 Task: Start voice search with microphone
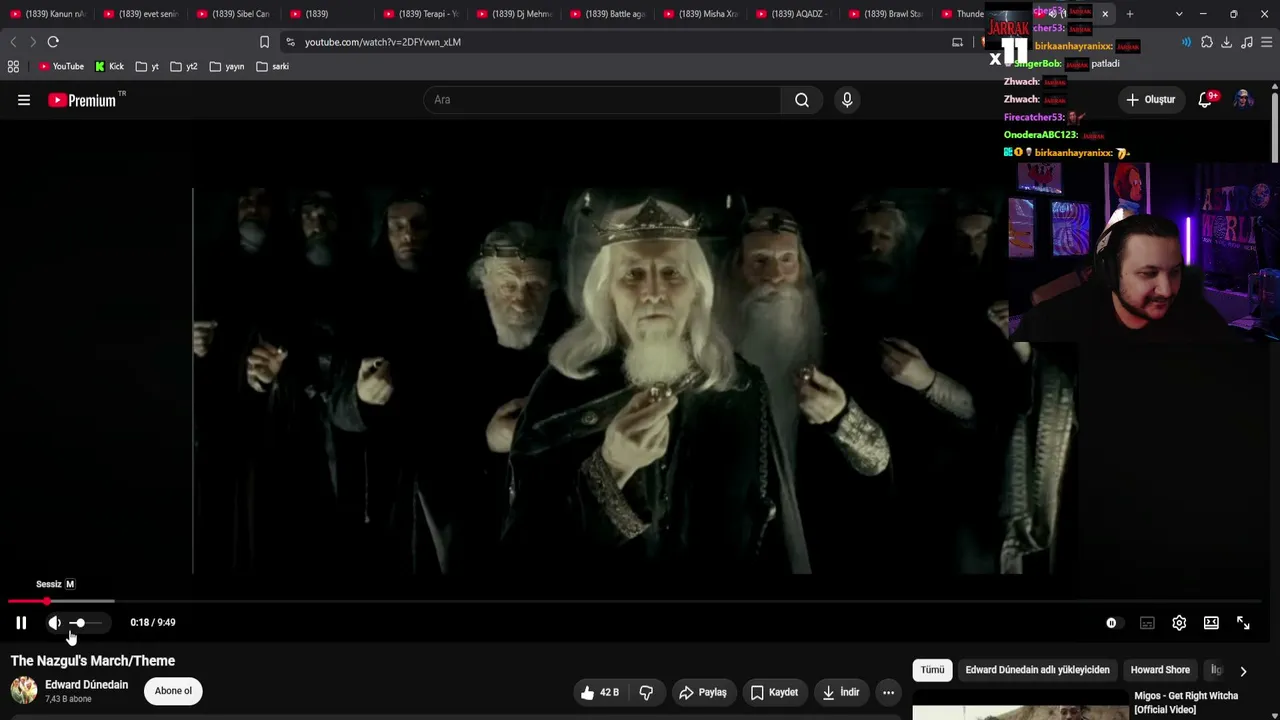tap(847, 100)
